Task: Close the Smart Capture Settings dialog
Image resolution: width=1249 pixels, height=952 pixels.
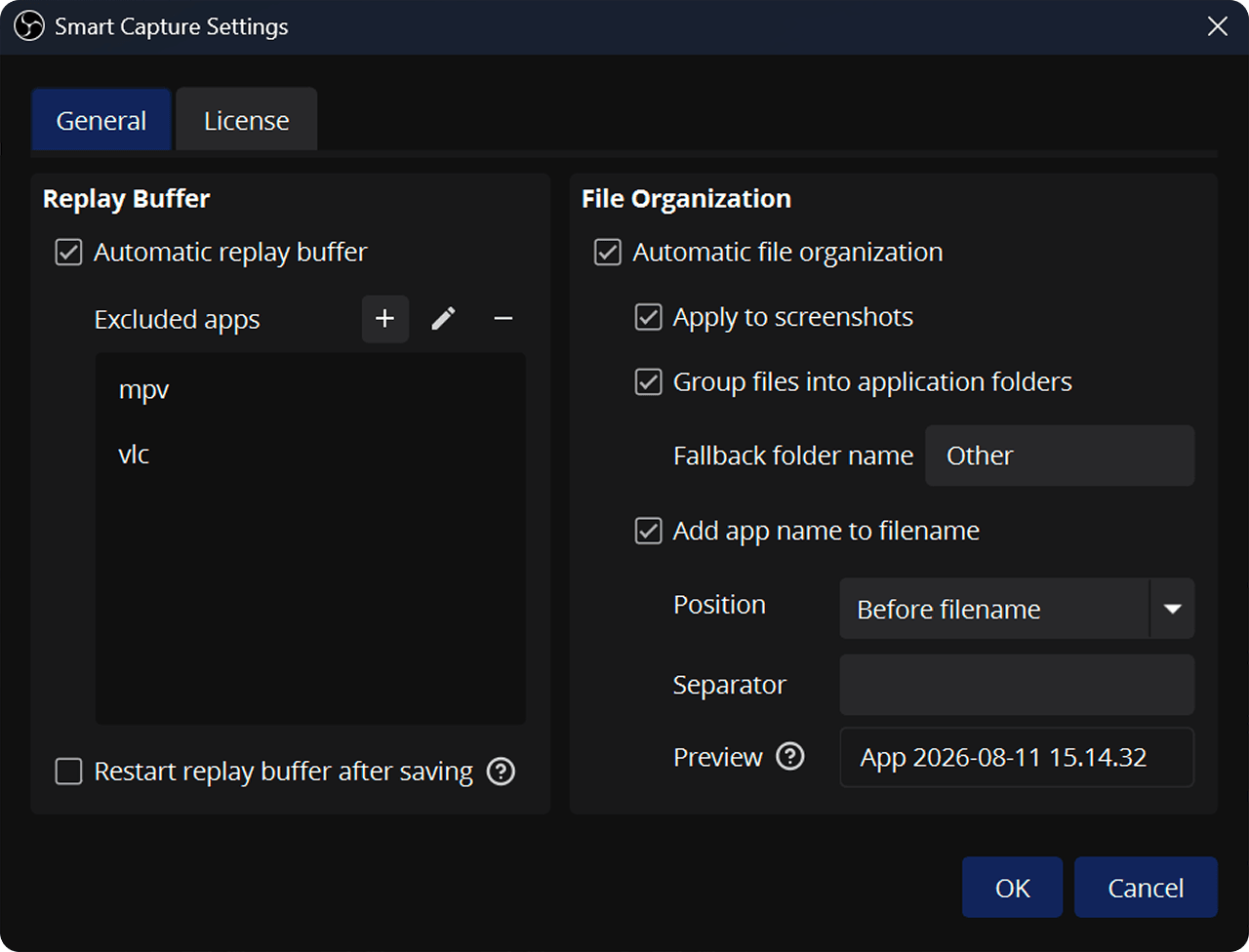Action: coord(1218,26)
